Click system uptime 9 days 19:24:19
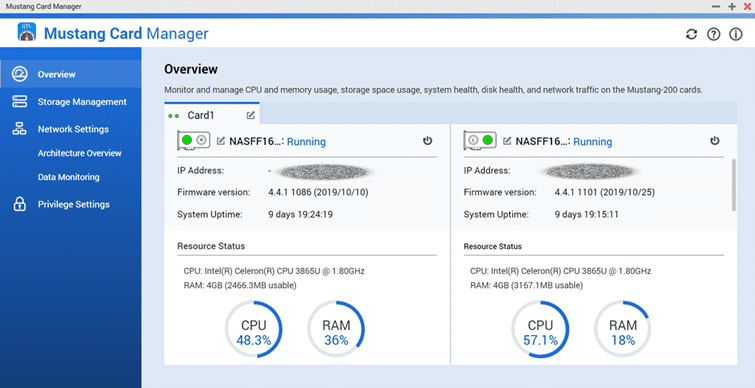This screenshot has height=388, width=755. pyautogui.click(x=300, y=214)
